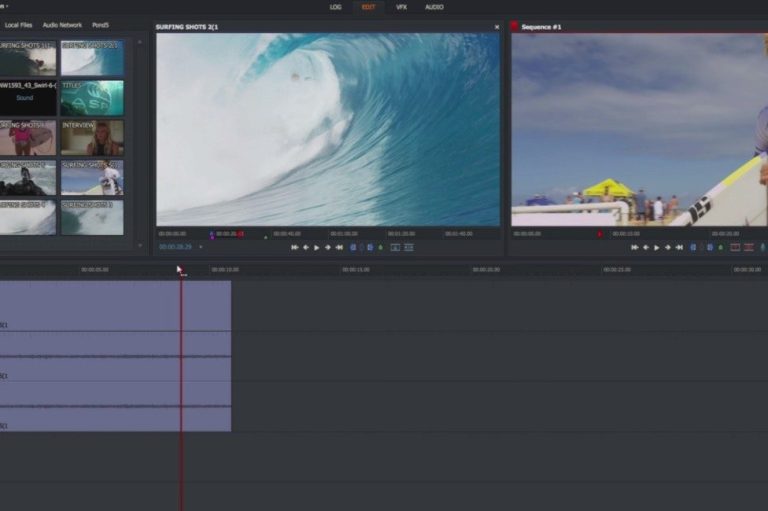Select the surfer holding board thumbnail

tap(92, 178)
